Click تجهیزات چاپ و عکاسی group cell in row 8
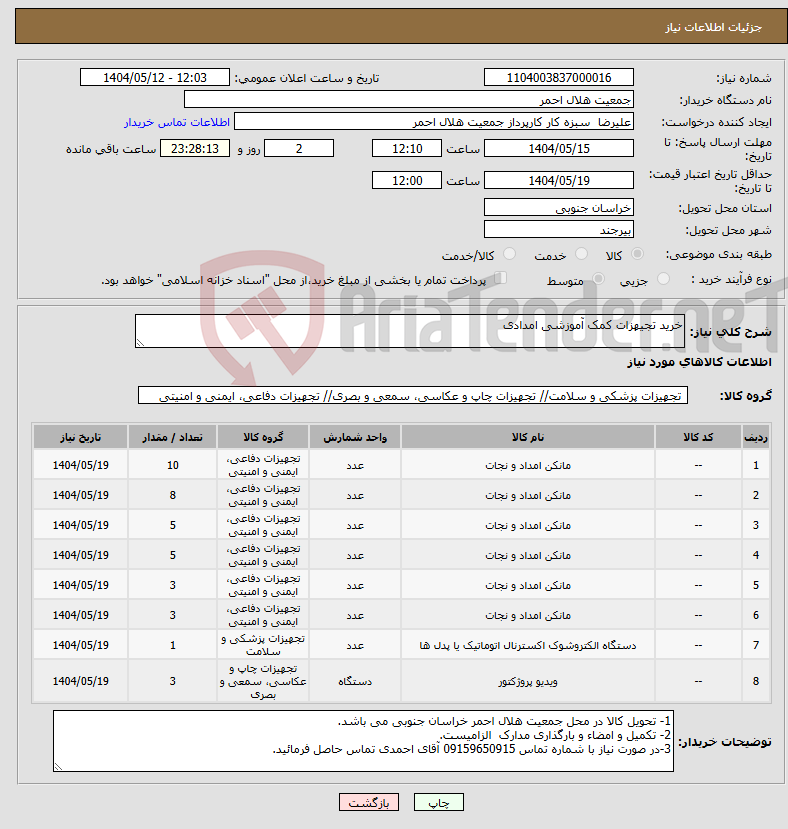This screenshot has height=829, width=788. [263, 681]
